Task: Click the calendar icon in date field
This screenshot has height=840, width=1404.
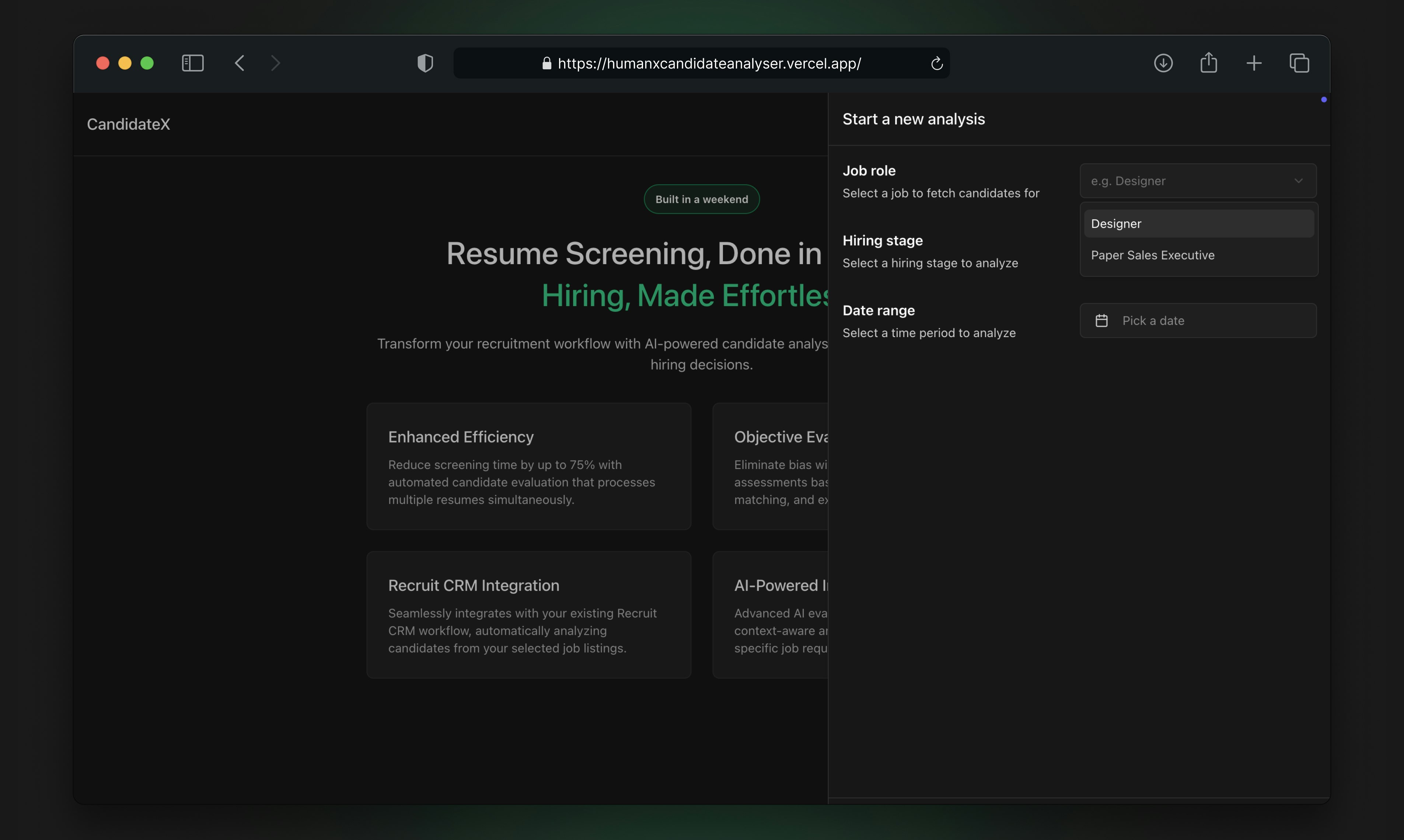Action: point(1101,321)
